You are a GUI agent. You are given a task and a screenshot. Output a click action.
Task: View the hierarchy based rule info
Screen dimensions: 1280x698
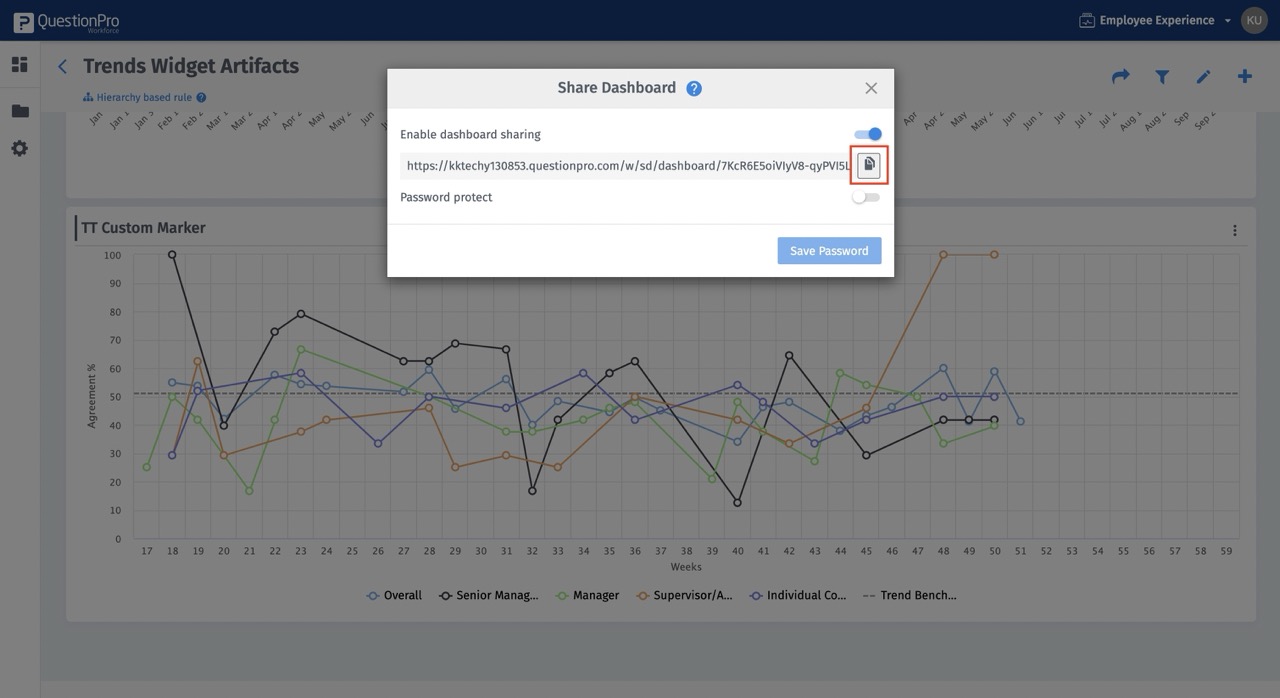(201, 96)
